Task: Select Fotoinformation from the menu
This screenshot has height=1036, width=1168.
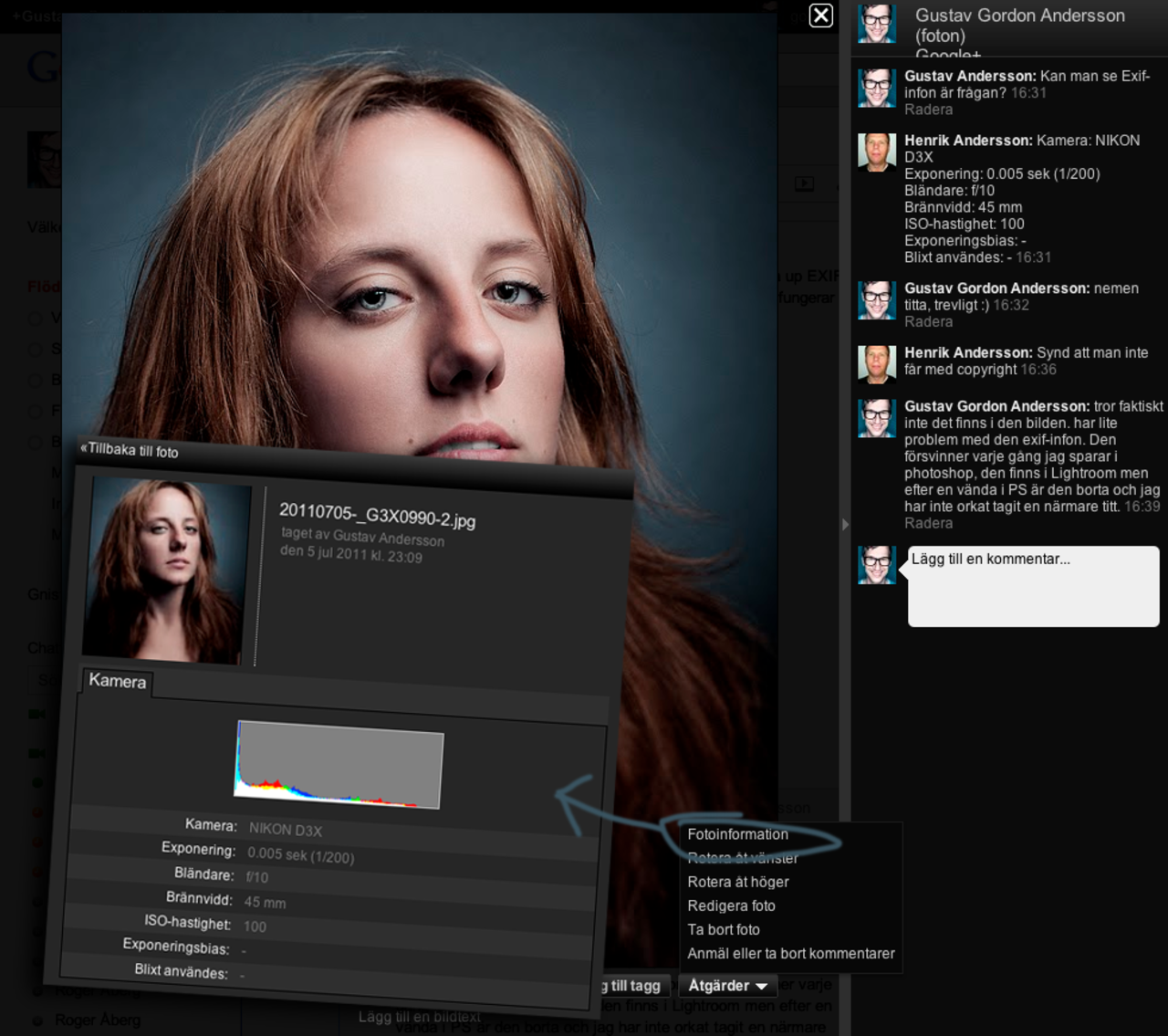Action: point(737,834)
